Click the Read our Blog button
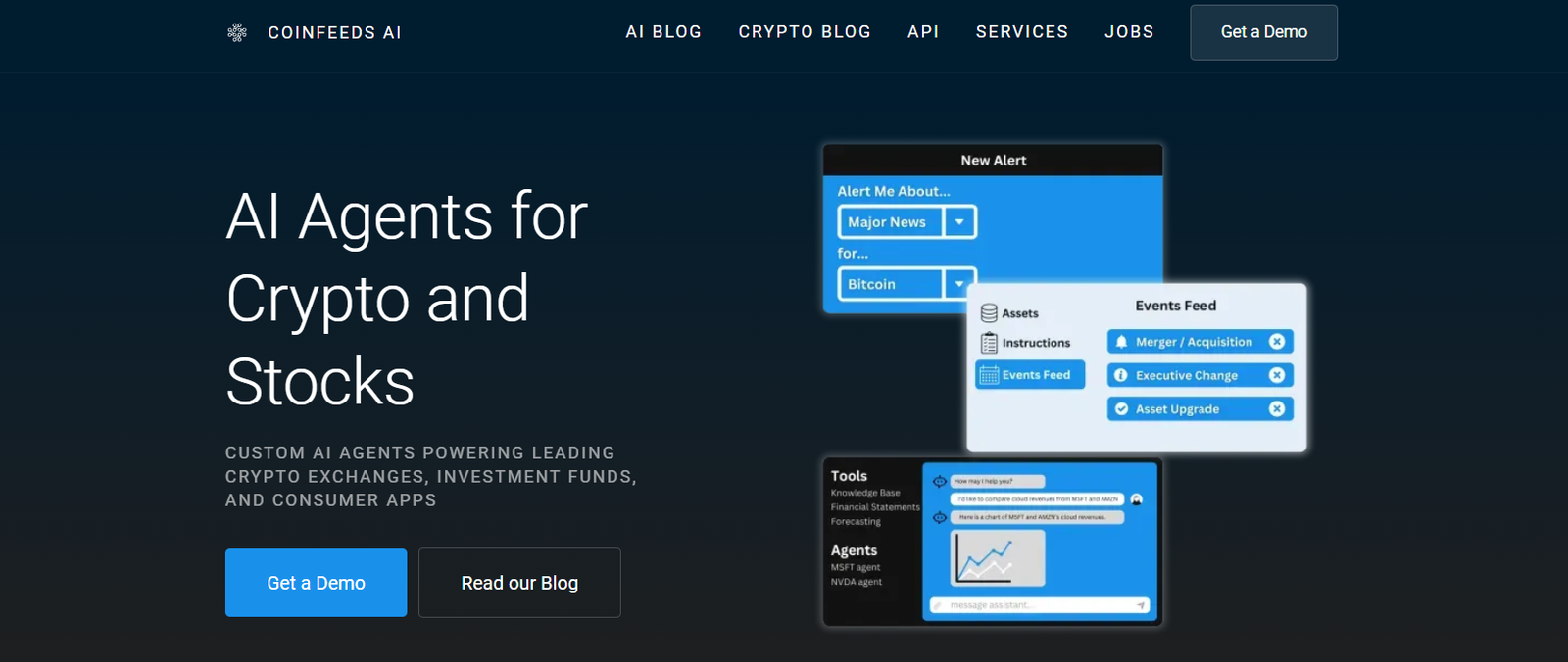Image resolution: width=1568 pixels, height=662 pixels. coord(519,583)
